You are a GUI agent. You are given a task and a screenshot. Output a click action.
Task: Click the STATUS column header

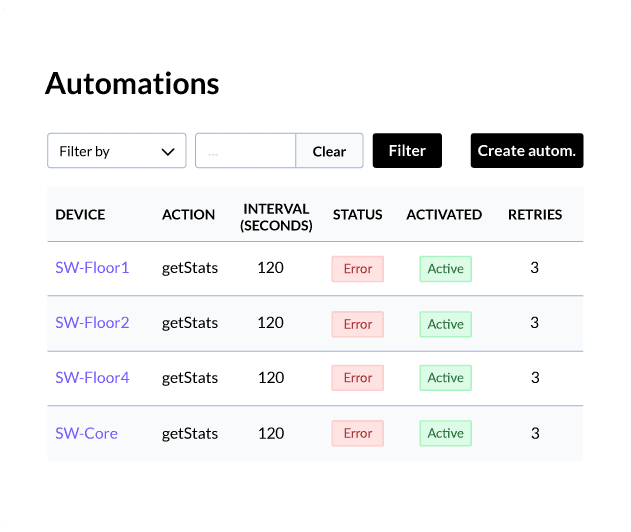click(x=357, y=215)
